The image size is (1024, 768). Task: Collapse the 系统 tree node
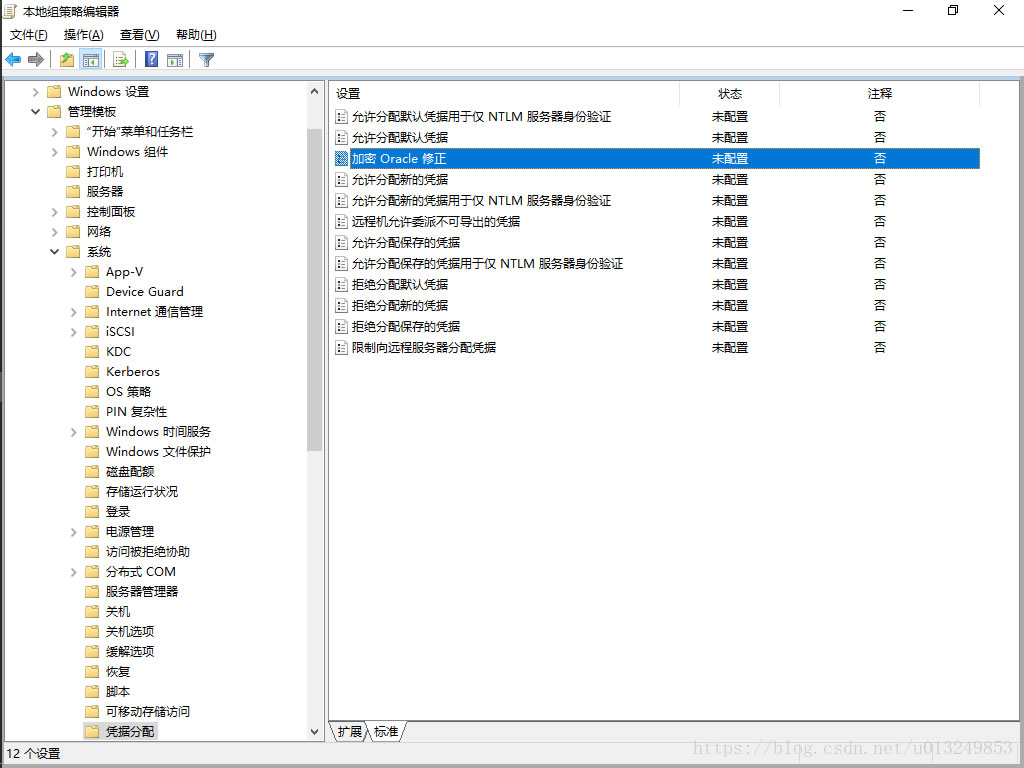pos(55,252)
